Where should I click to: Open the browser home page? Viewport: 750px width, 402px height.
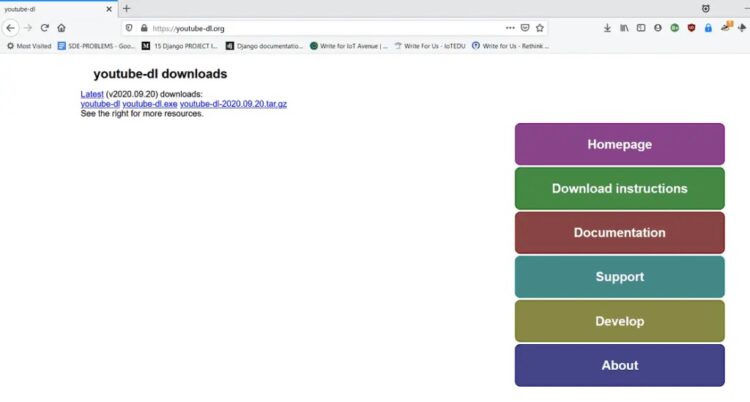(61, 28)
